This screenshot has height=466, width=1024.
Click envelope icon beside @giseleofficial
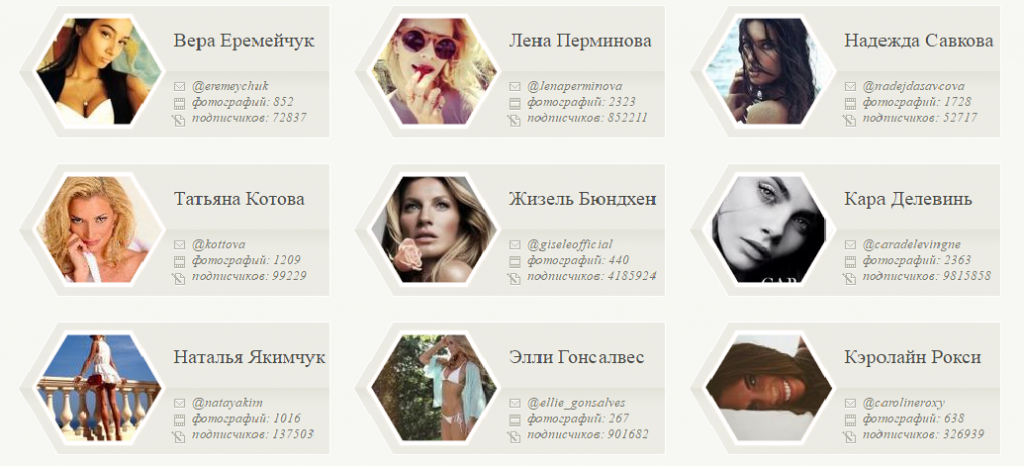515,245
